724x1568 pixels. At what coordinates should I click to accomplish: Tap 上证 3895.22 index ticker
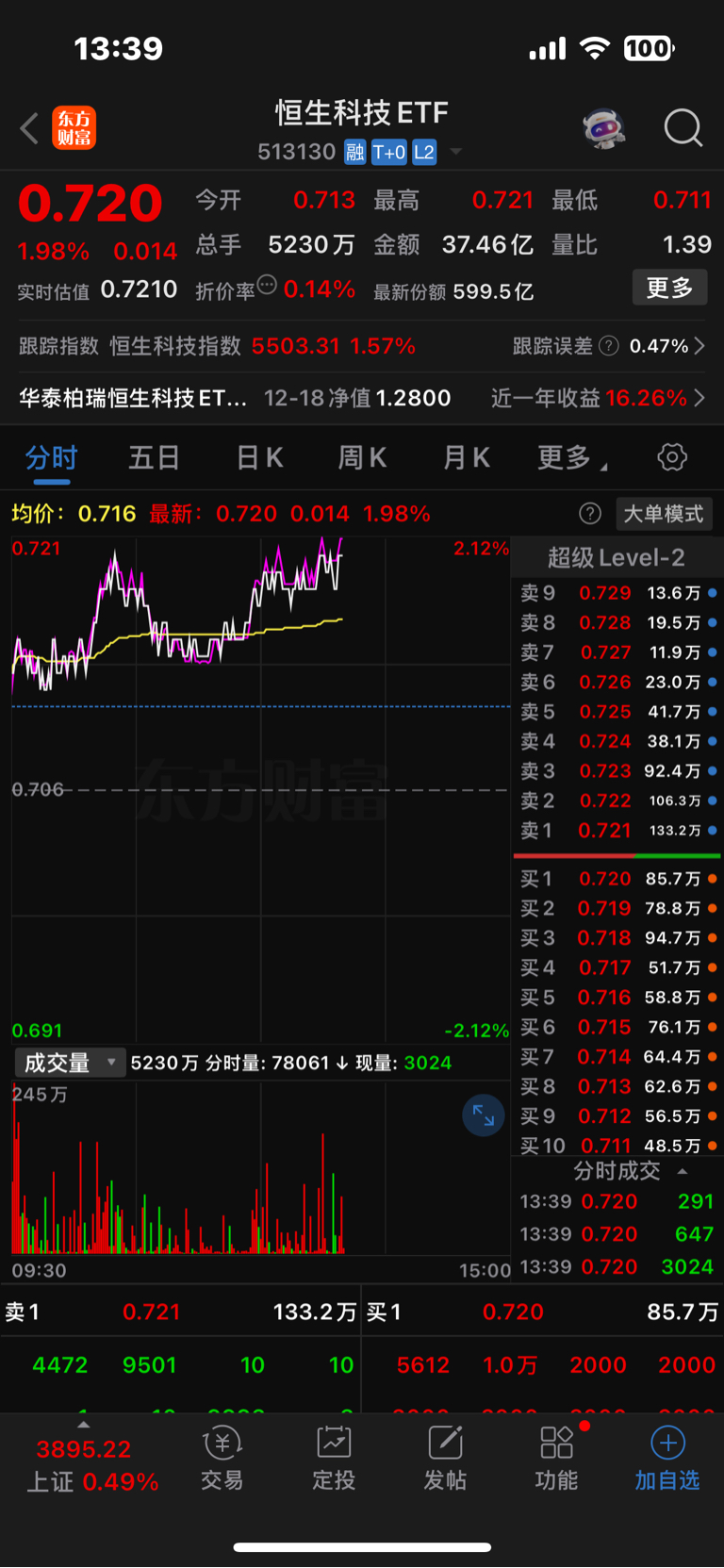click(91, 1465)
